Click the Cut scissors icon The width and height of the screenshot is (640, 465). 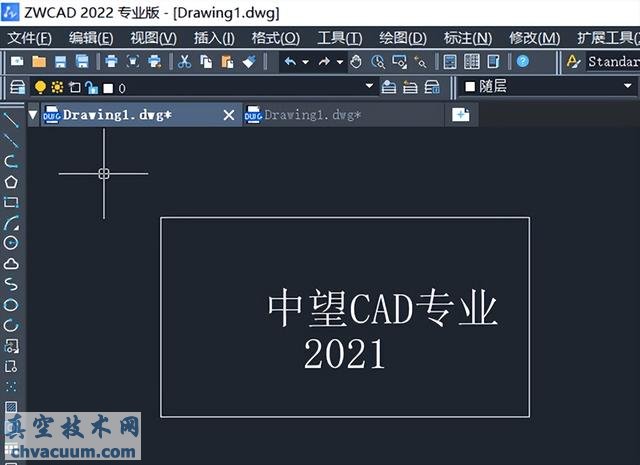tap(184, 62)
